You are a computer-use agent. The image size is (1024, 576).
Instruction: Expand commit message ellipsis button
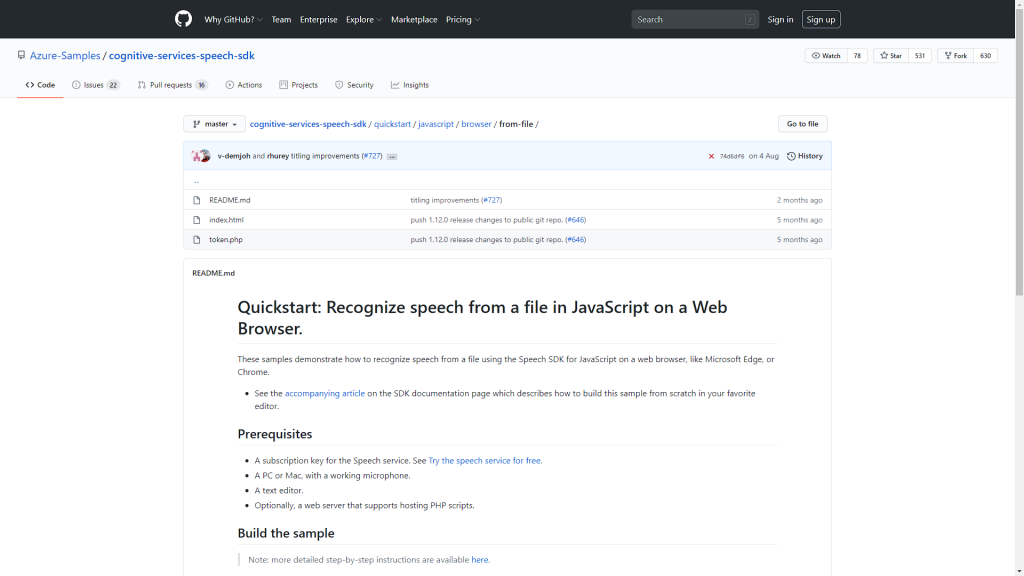coord(392,157)
